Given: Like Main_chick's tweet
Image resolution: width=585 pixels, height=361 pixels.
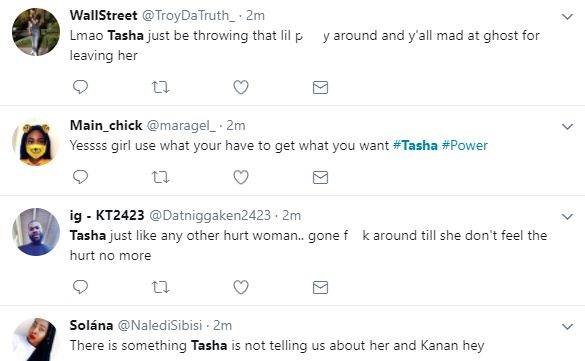Looking at the screenshot, I should (241, 177).
